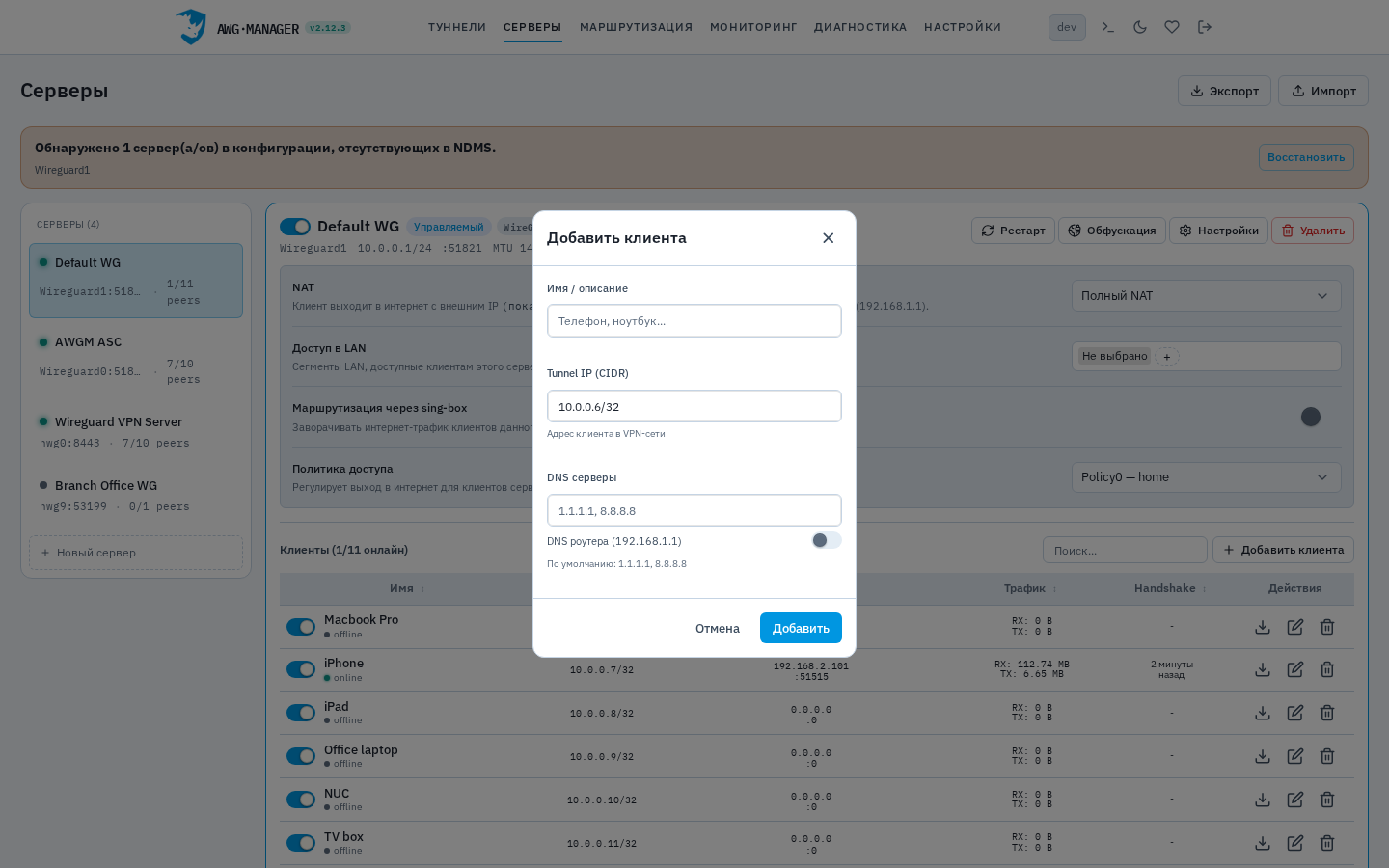The height and width of the screenshot is (868, 1389).
Task: Edit the NUC client
Action: click(x=1295, y=800)
